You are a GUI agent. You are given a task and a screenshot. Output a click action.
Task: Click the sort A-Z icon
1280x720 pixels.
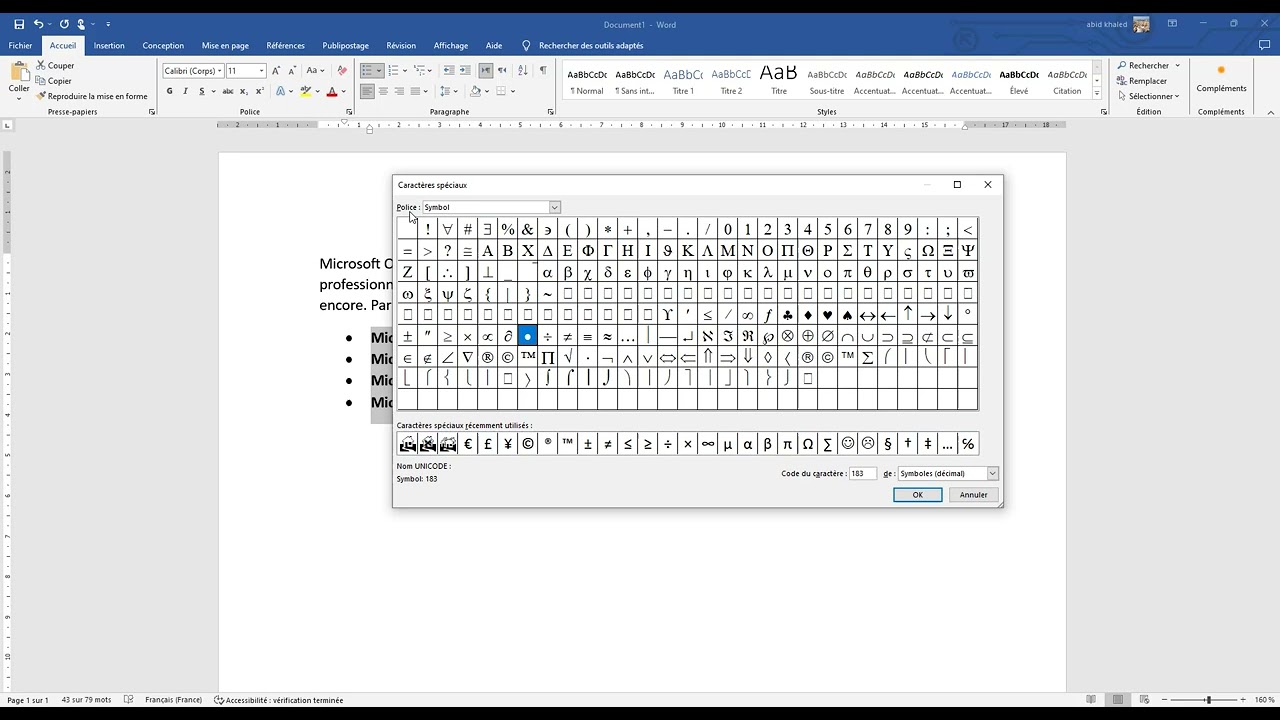point(523,71)
